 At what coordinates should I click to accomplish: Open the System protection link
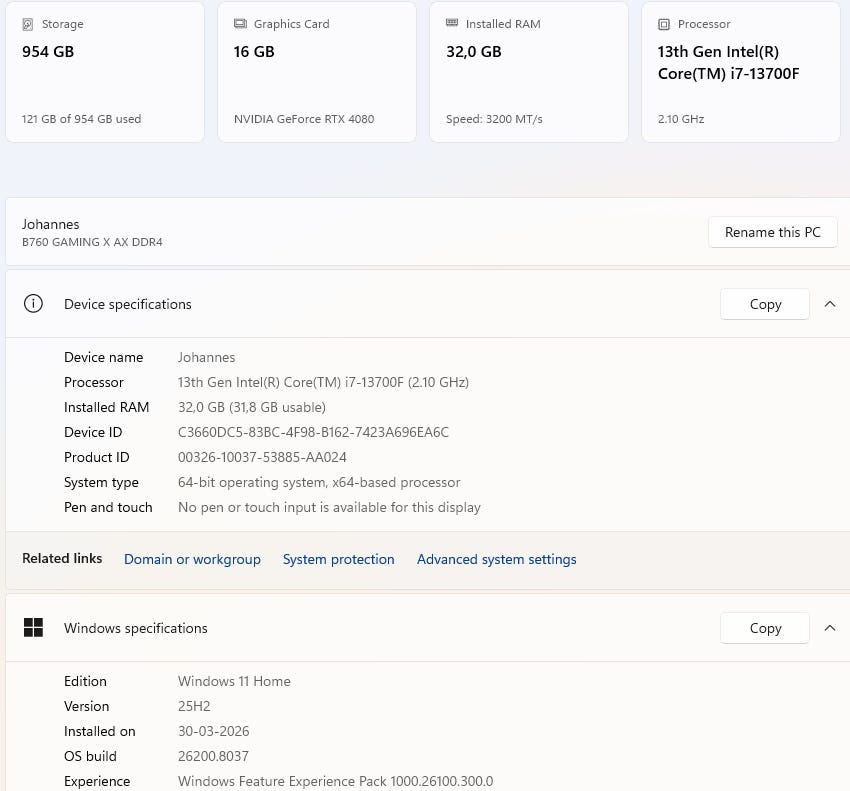pyautogui.click(x=338, y=559)
